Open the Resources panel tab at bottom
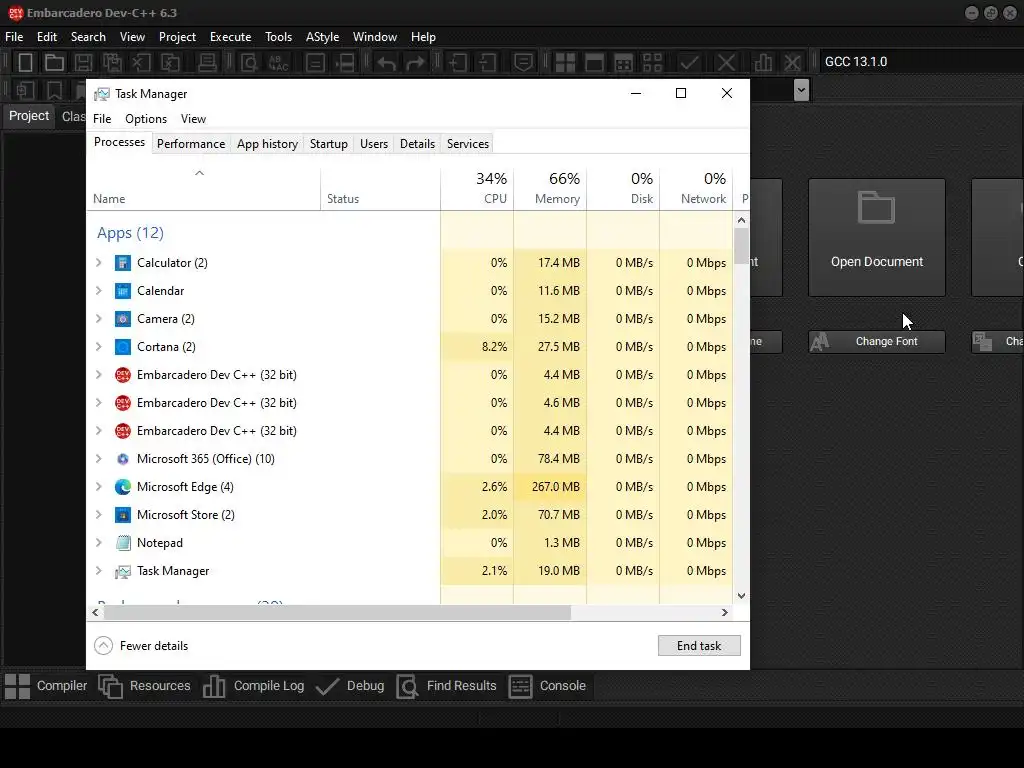This screenshot has height=768, width=1024. (144, 686)
